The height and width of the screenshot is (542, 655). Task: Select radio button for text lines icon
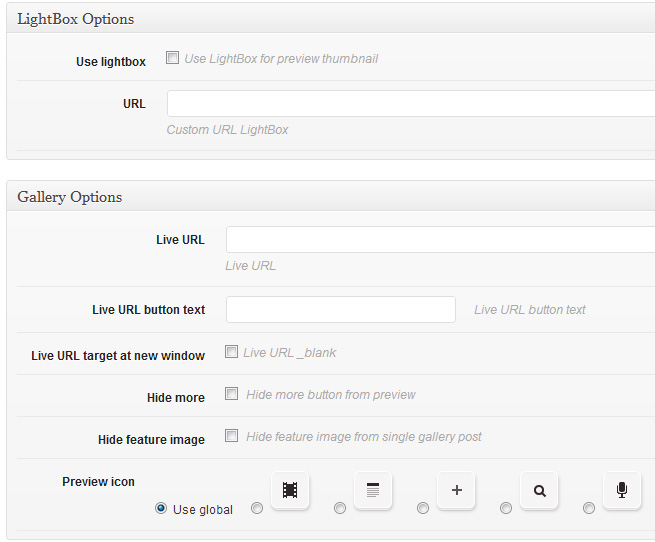pyautogui.click(x=340, y=508)
